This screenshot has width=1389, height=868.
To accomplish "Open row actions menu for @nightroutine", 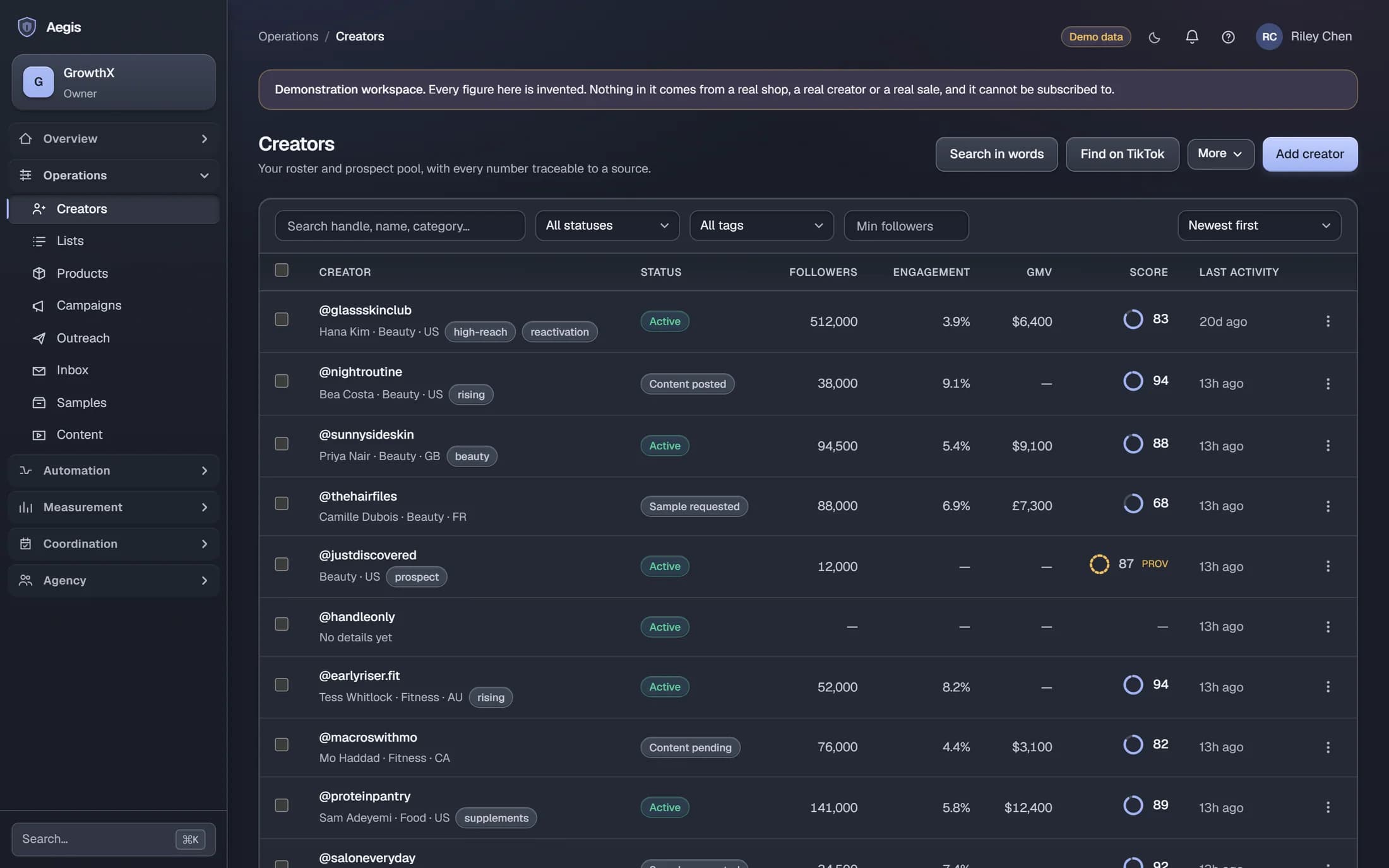I will click(x=1328, y=384).
